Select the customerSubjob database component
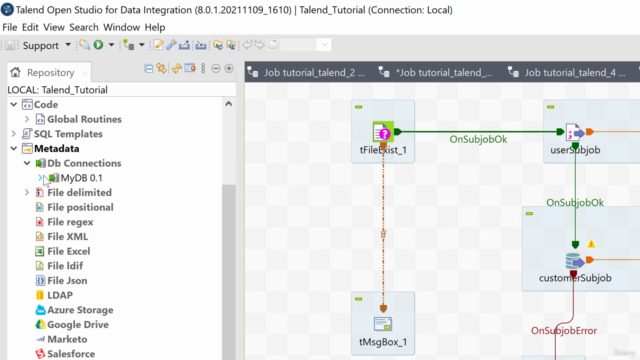 [575, 260]
